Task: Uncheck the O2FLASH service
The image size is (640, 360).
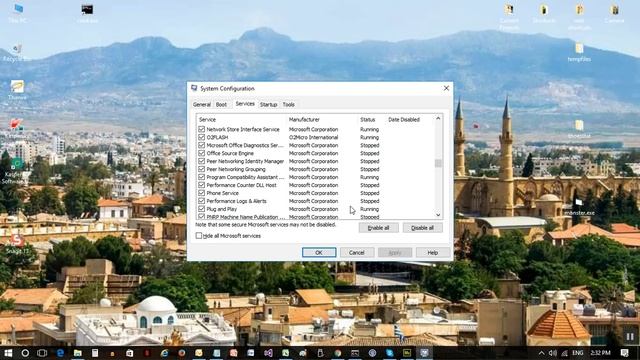Action: tap(201, 137)
